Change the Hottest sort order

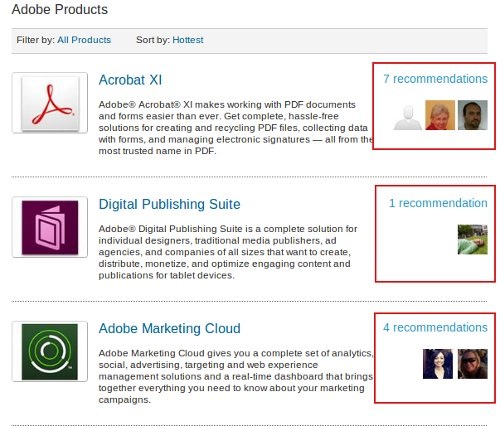point(188,40)
